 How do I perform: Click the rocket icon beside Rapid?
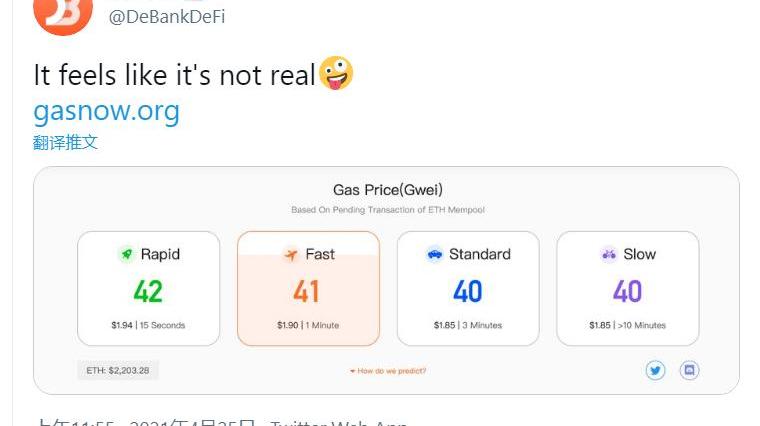(126, 255)
